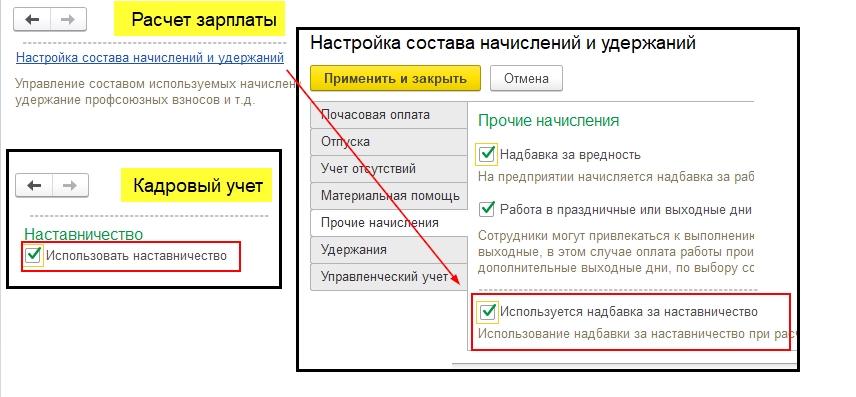The width and height of the screenshot is (856, 397).
Task: Open Учет отсутствий tab
Action: click(x=389, y=169)
